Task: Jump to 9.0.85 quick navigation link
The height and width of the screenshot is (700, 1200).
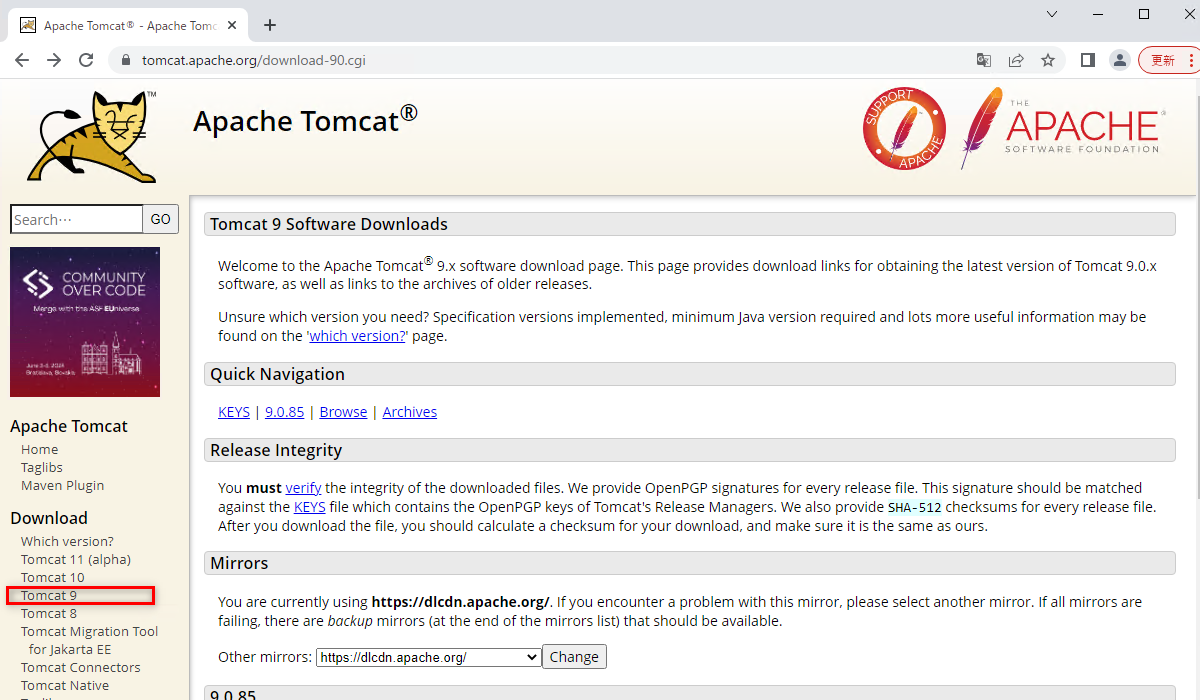Action: point(285,412)
